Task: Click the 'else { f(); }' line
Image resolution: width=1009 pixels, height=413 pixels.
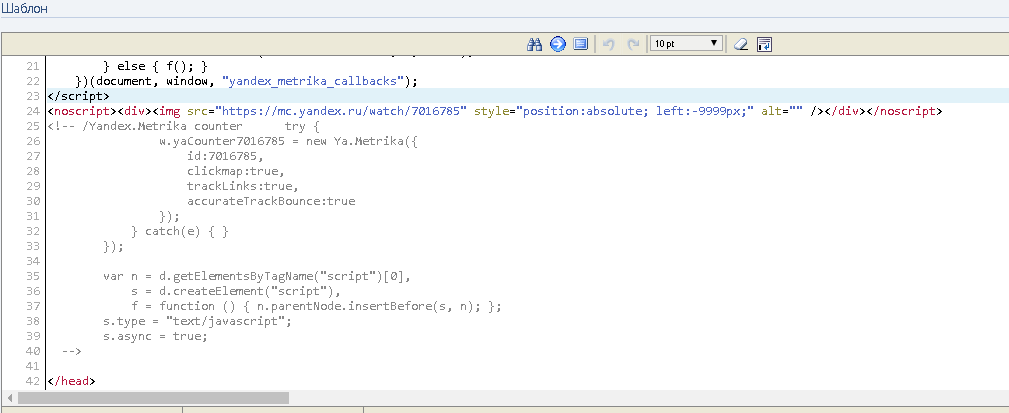Action: [x=156, y=66]
